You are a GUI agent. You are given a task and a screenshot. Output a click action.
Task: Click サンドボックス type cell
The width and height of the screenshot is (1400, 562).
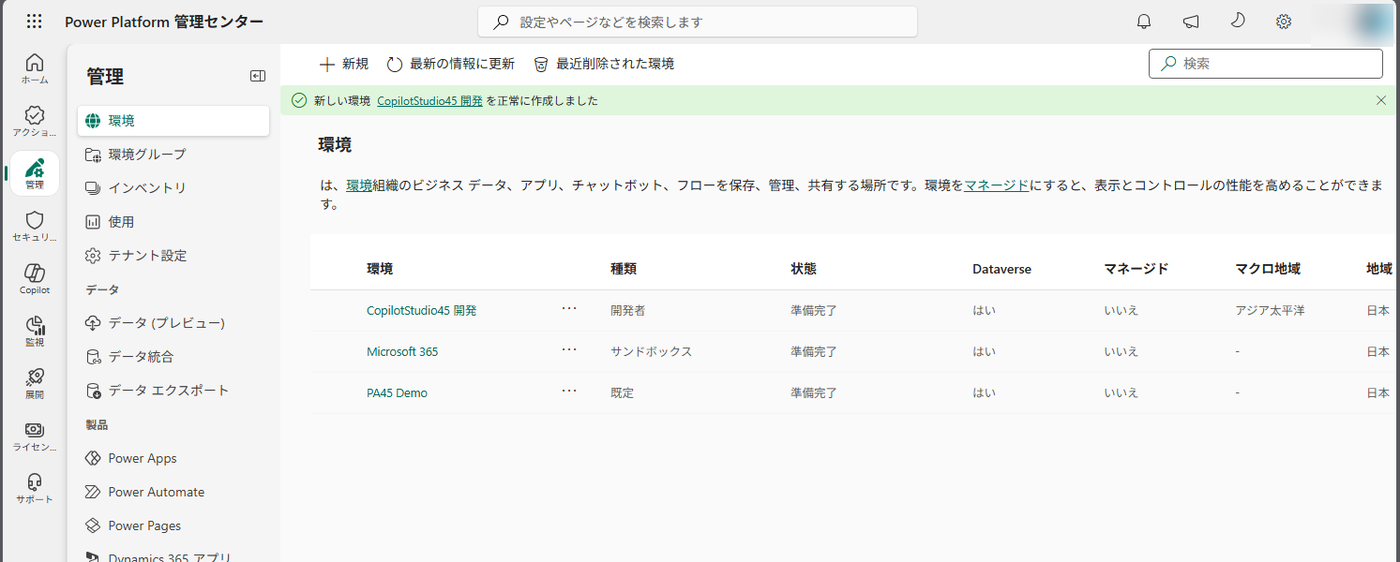[651, 352]
